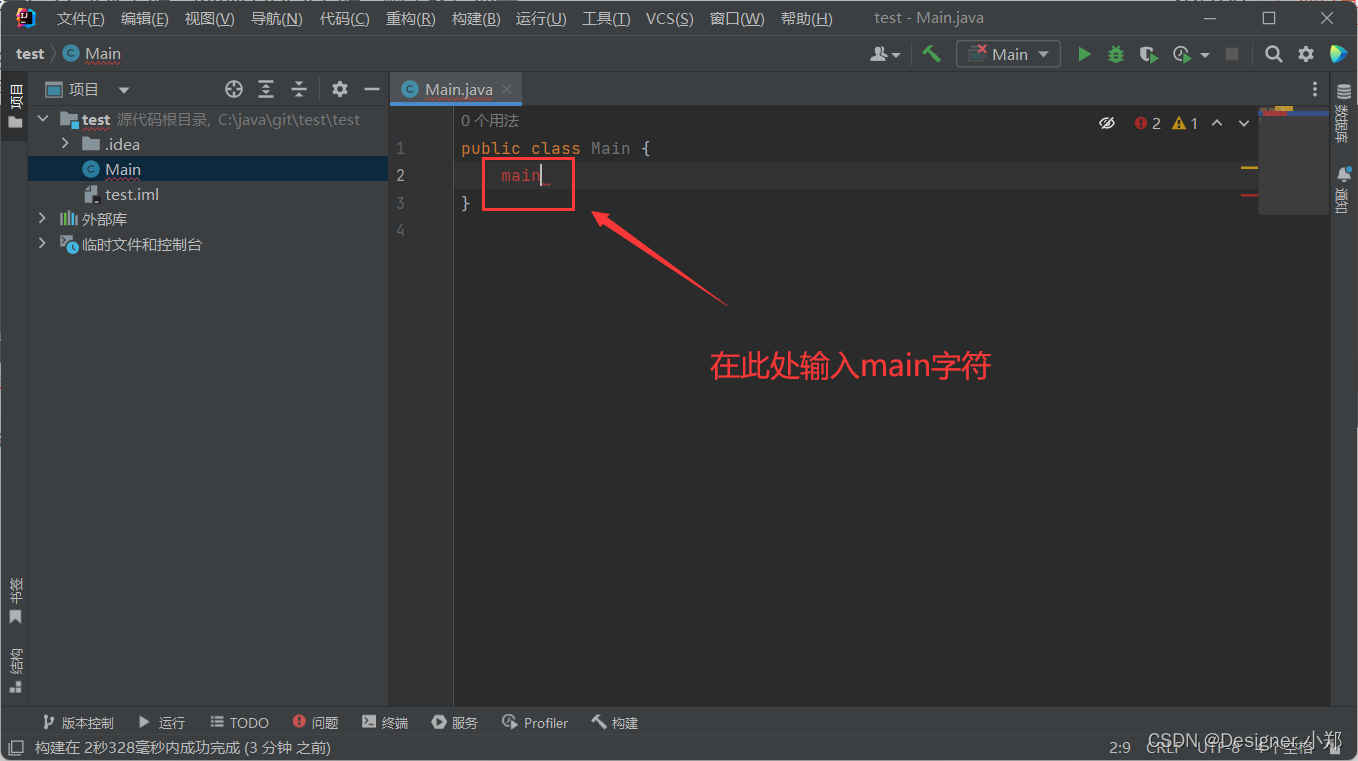Toggle tool window bars icon in status bar
Screen dimensions: 1358x761
pos(16,747)
